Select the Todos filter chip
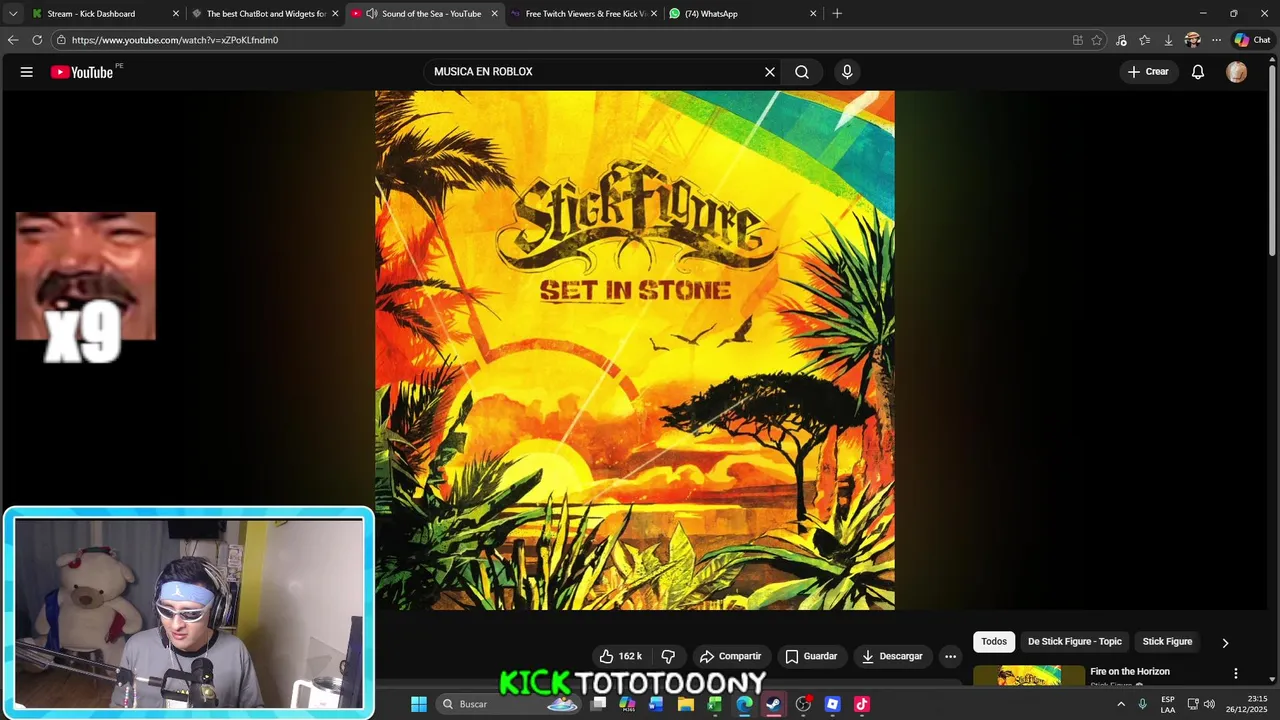1280x720 pixels. [994, 642]
